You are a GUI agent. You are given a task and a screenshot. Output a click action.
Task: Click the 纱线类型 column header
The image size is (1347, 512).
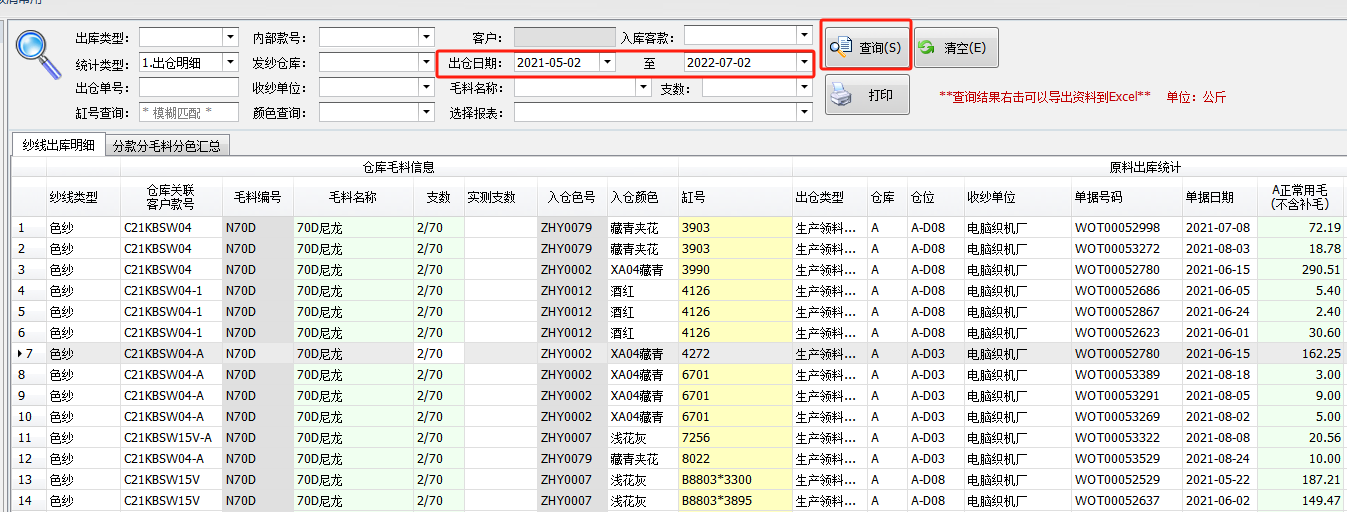coord(82,197)
